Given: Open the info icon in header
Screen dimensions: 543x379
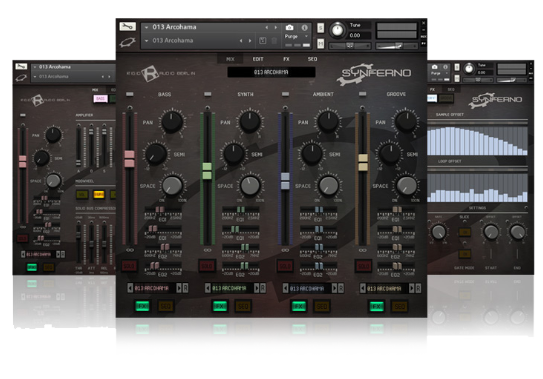Looking at the screenshot, I should point(304,27).
